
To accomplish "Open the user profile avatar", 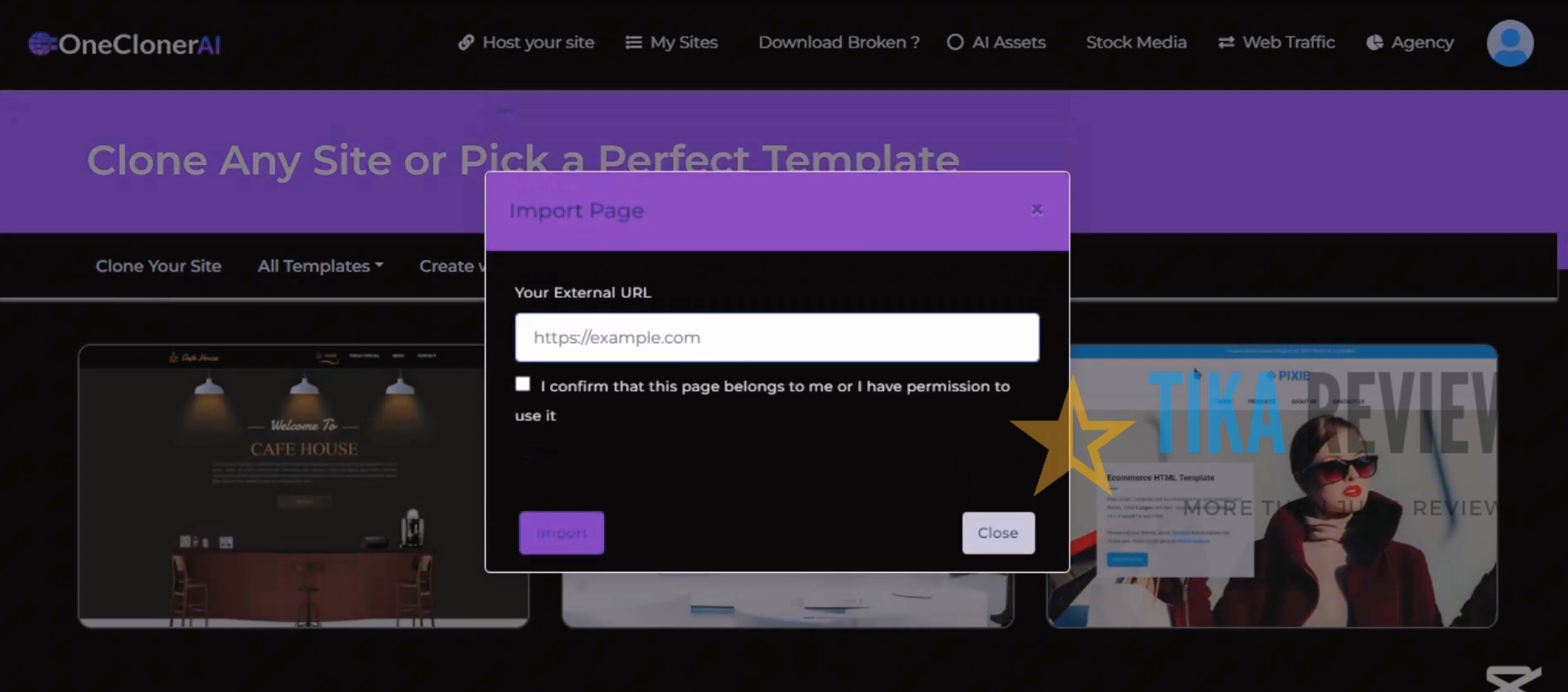I will pyautogui.click(x=1510, y=43).
